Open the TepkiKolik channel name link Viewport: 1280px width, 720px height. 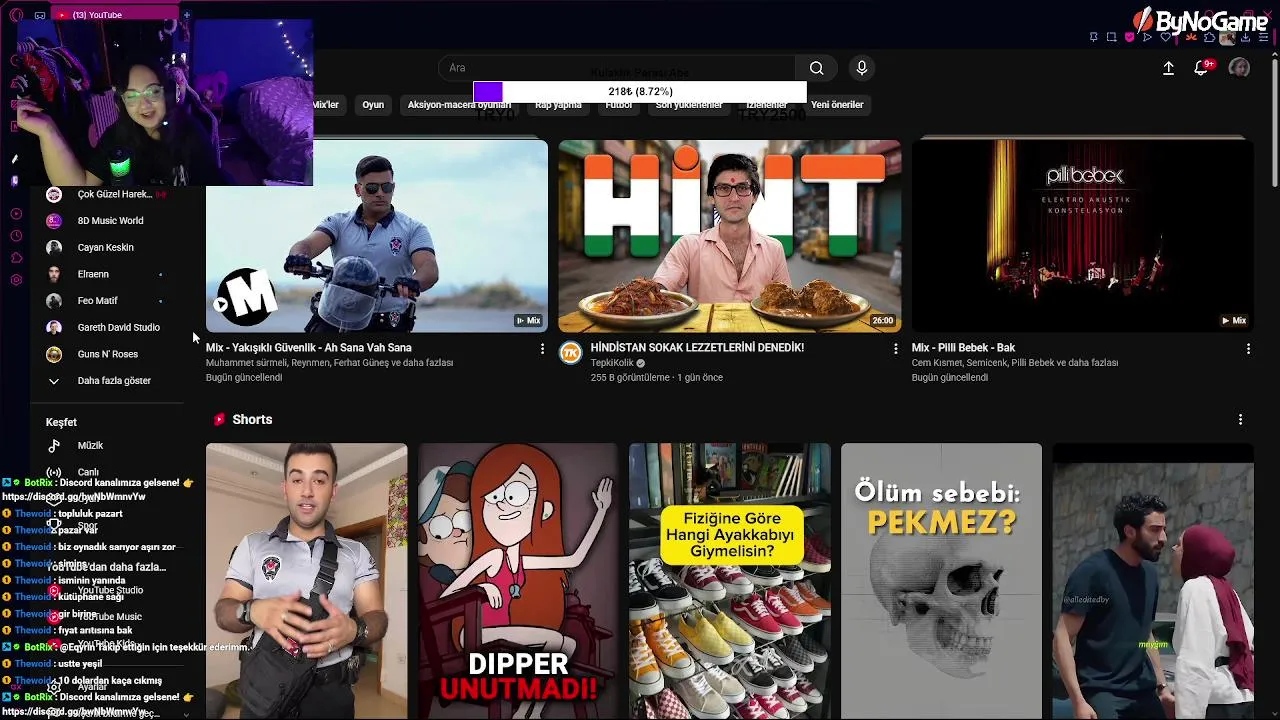click(612, 363)
